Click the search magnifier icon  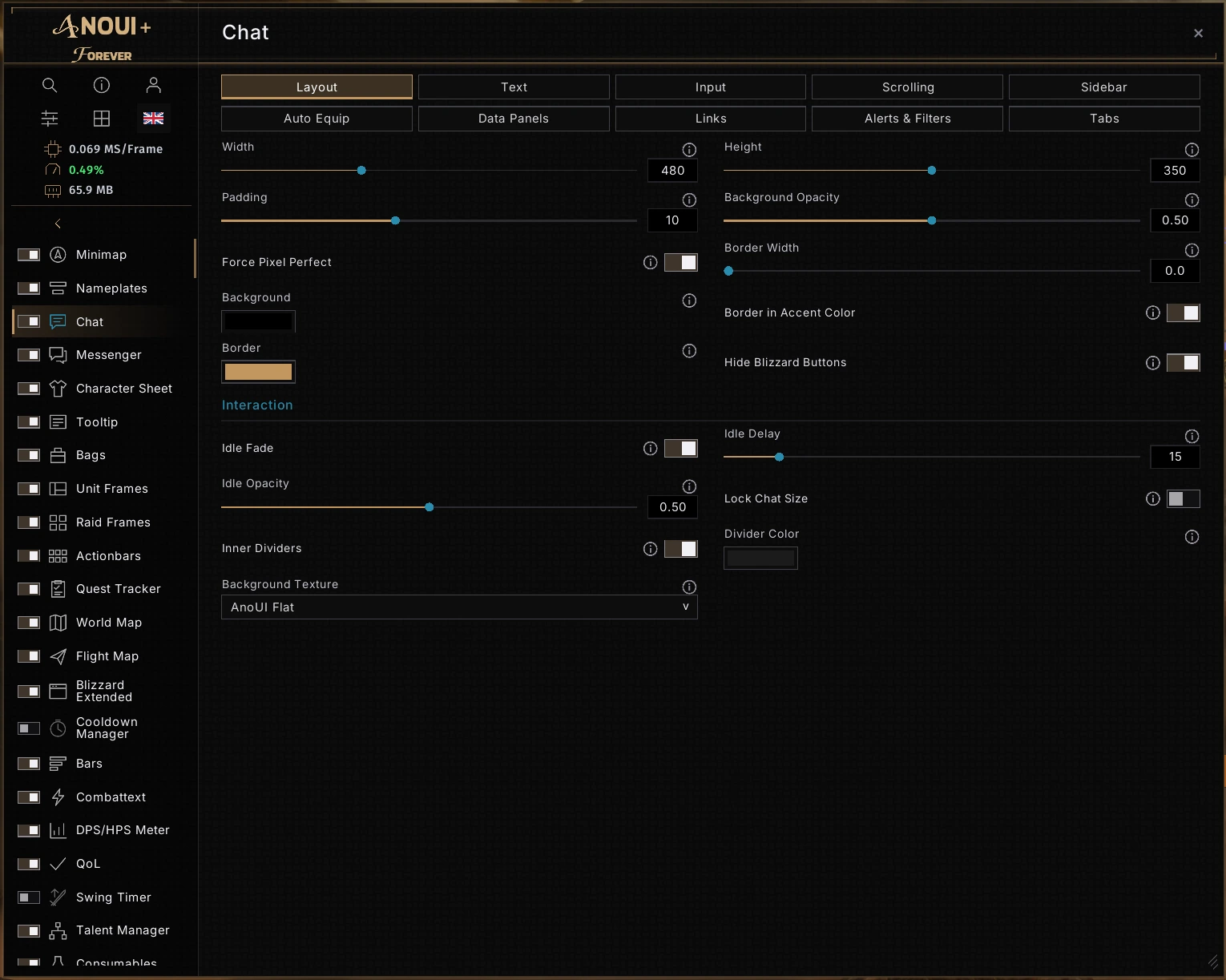tap(50, 85)
